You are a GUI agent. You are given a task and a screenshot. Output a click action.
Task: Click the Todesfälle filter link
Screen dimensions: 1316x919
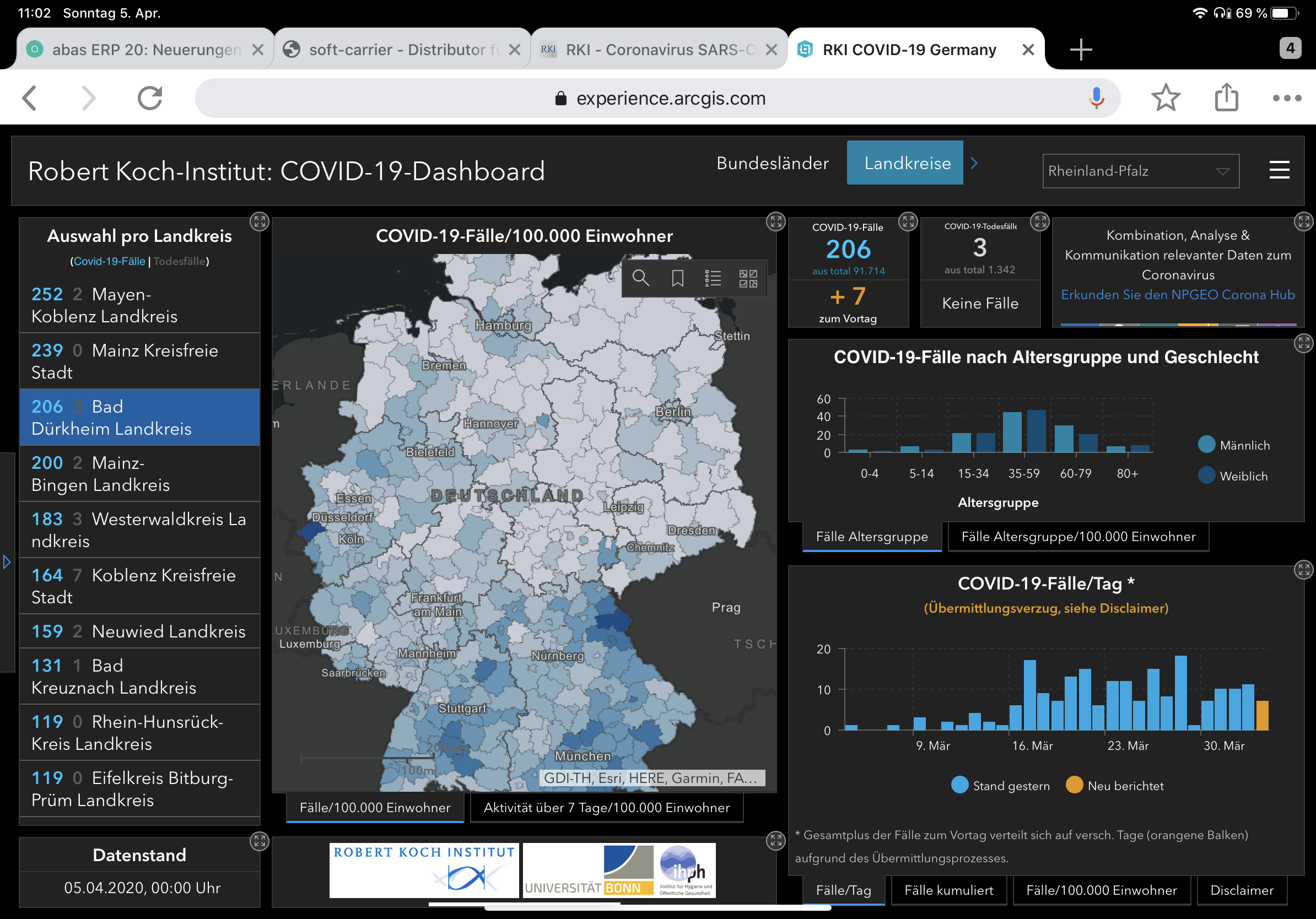click(179, 261)
